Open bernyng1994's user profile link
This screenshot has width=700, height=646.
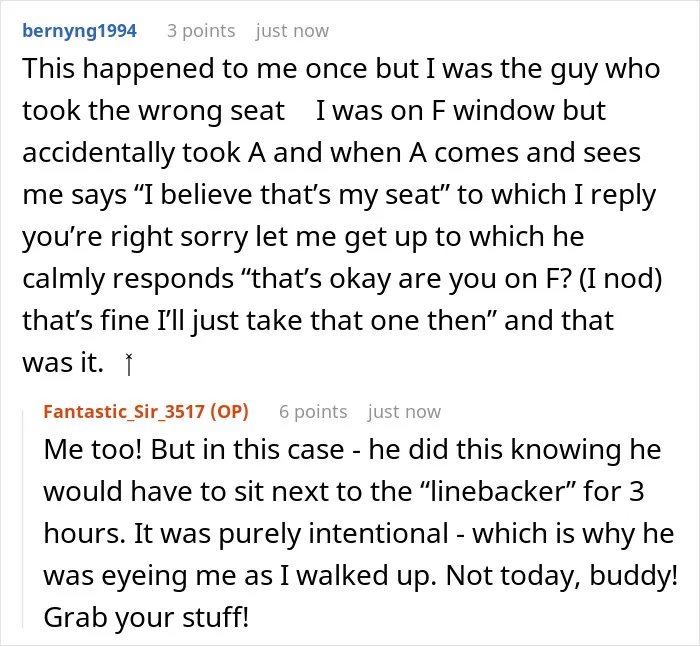coord(79,31)
